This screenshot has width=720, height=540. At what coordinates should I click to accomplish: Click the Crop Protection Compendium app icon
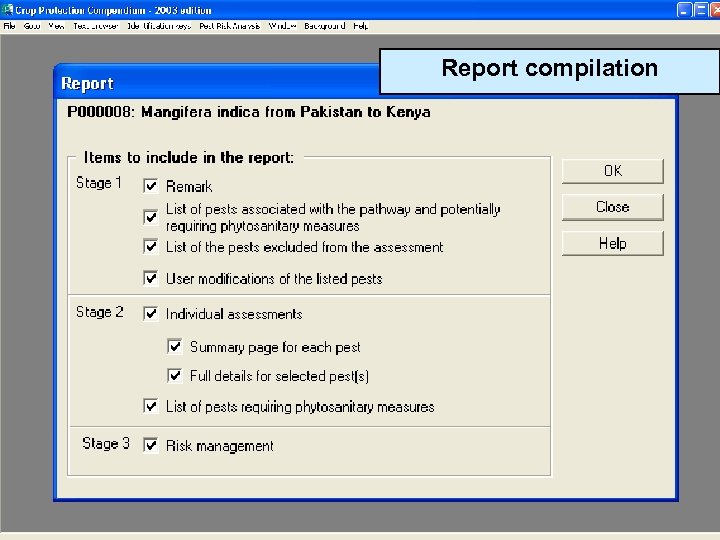7,10
